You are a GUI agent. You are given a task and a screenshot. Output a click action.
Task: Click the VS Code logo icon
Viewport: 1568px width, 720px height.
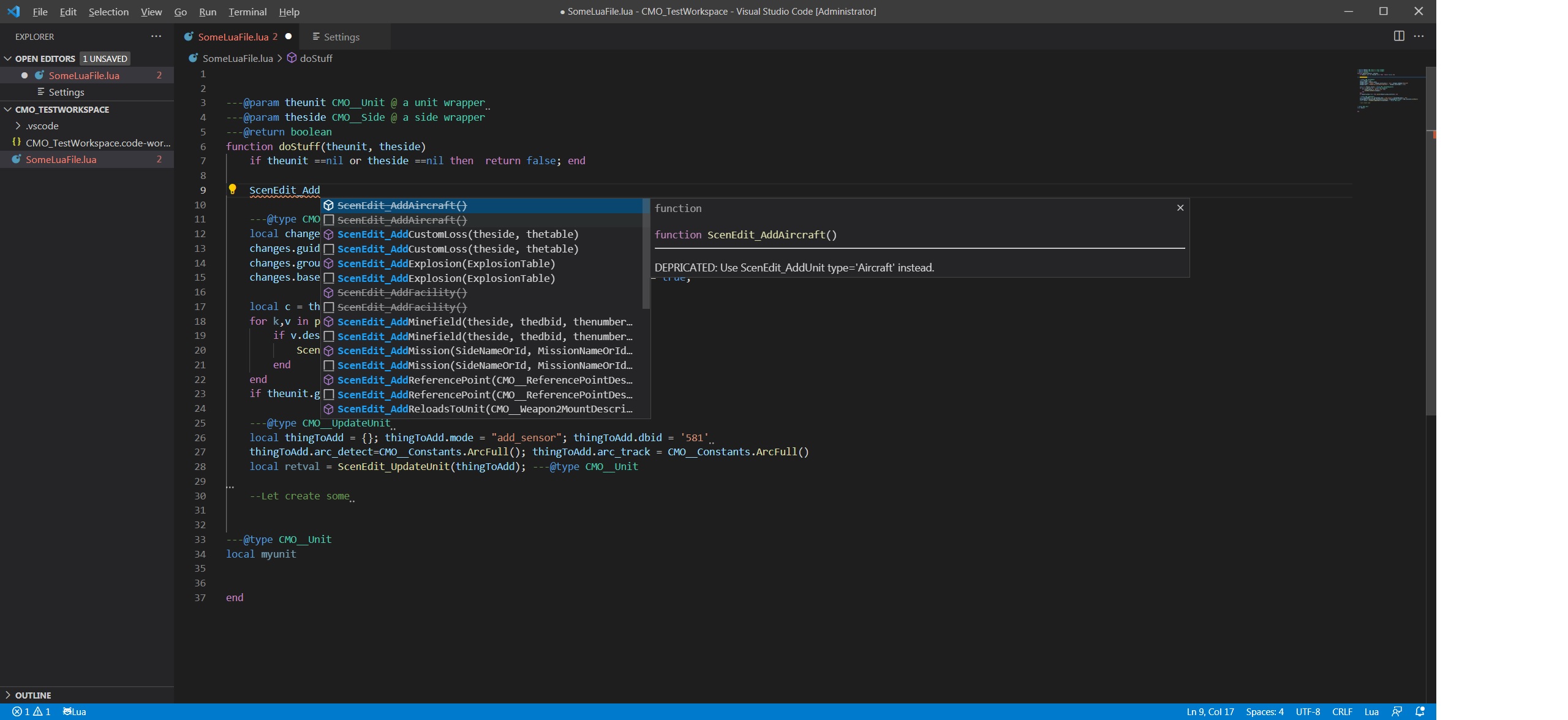[x=13, y=11]
